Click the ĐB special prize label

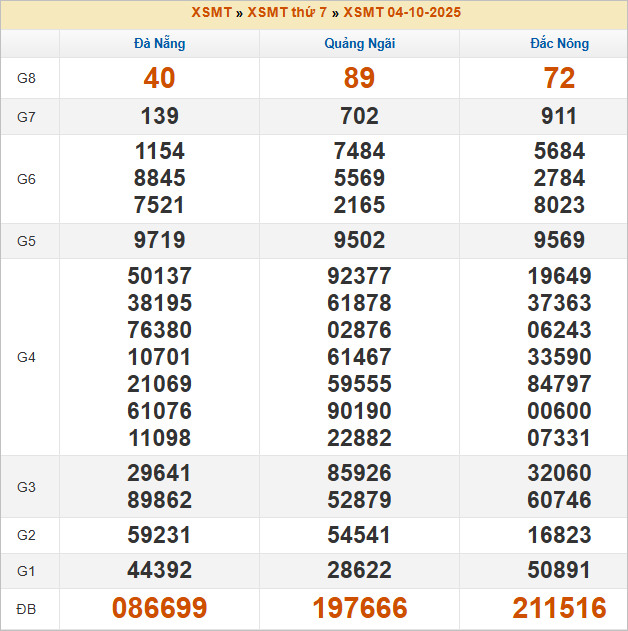27,608
